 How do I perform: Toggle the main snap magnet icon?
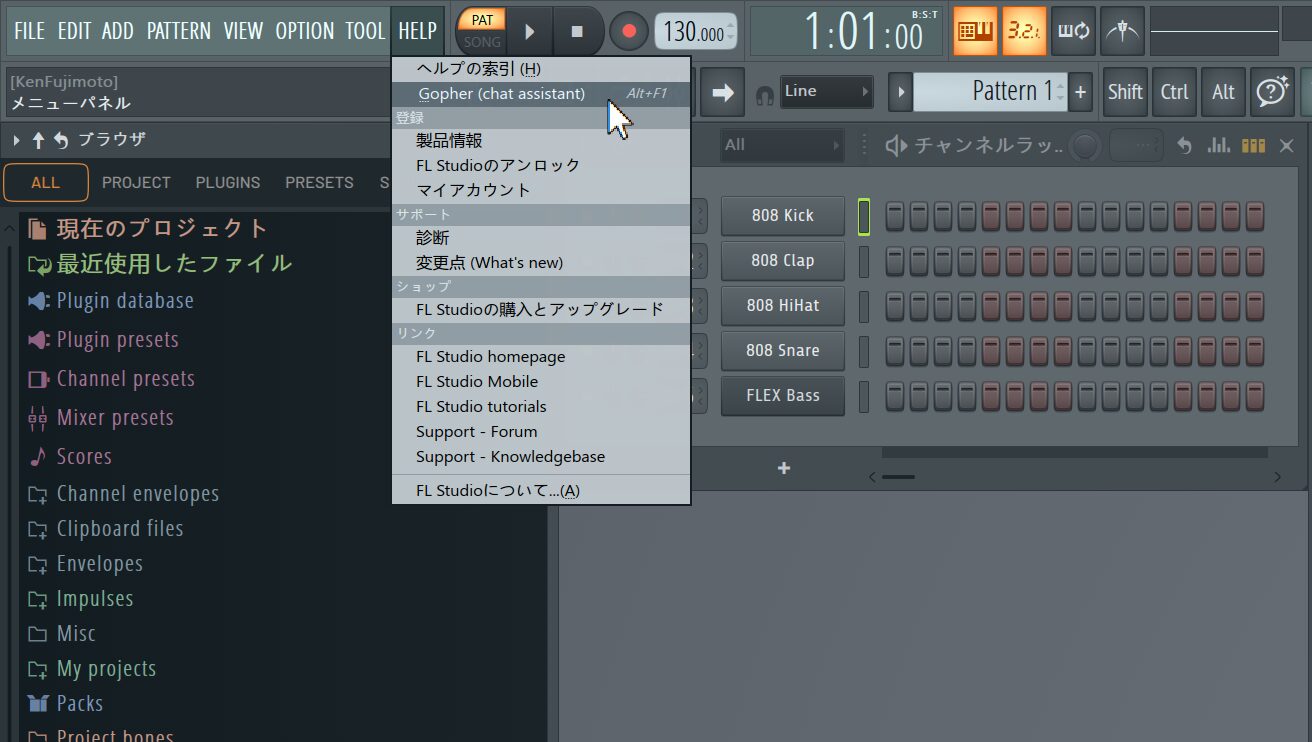[765, 94]
